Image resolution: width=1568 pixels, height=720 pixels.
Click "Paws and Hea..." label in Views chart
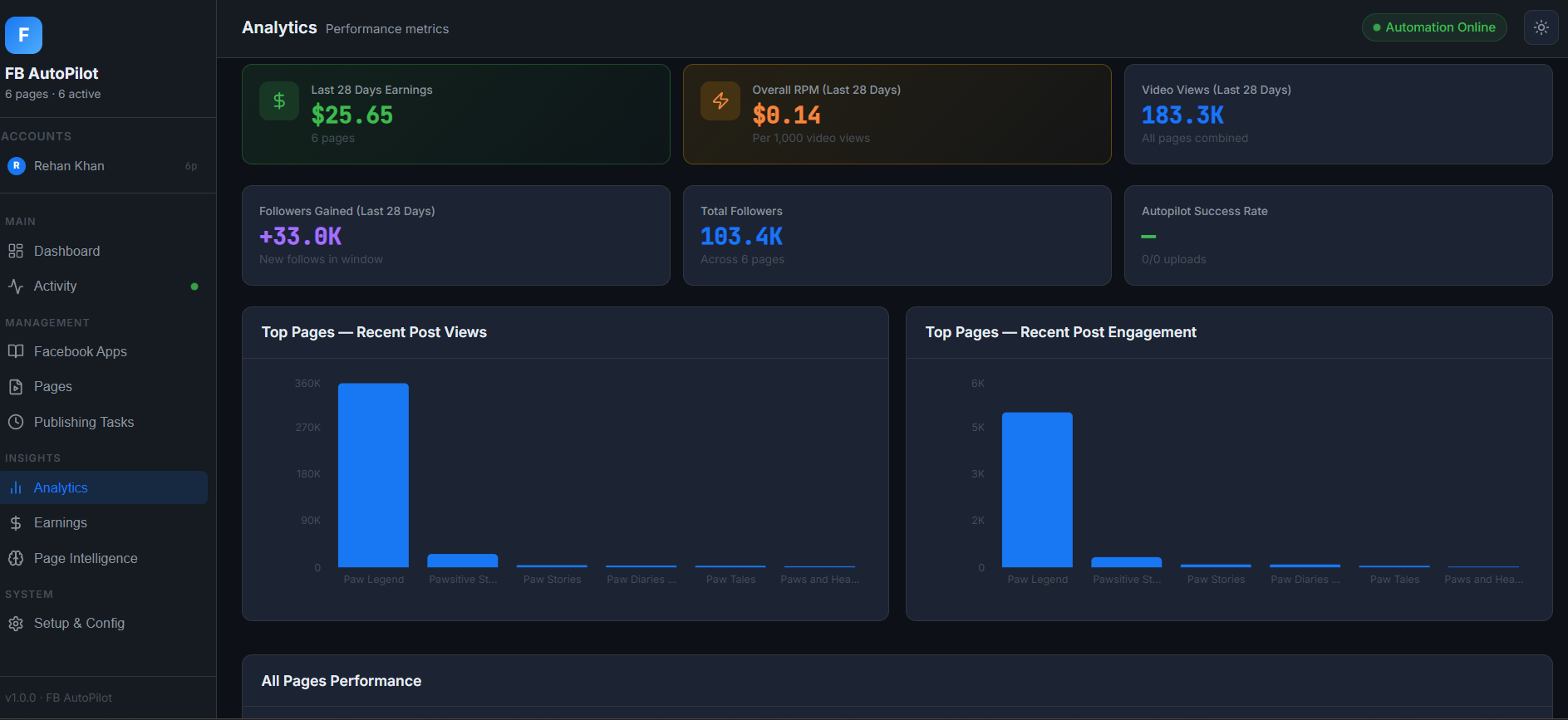coord(820,580)
